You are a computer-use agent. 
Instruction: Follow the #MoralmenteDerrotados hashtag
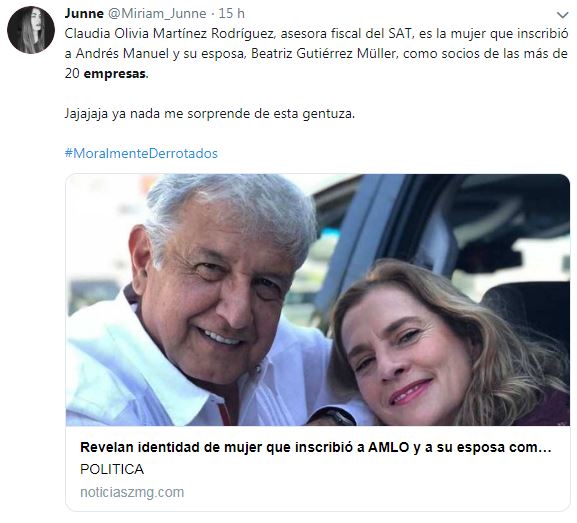tap(141, 153)
